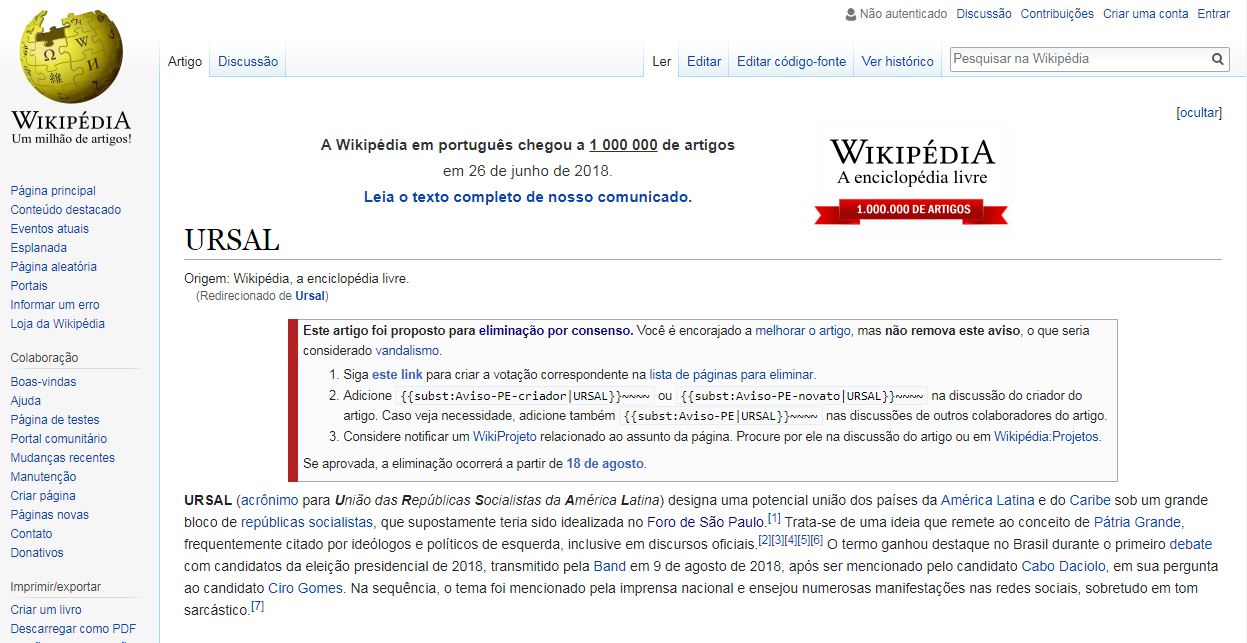Open the Caribe article link
The height and width of the screenshot is (643, 1247).
pyautogui.click(x=1090, y=500)
